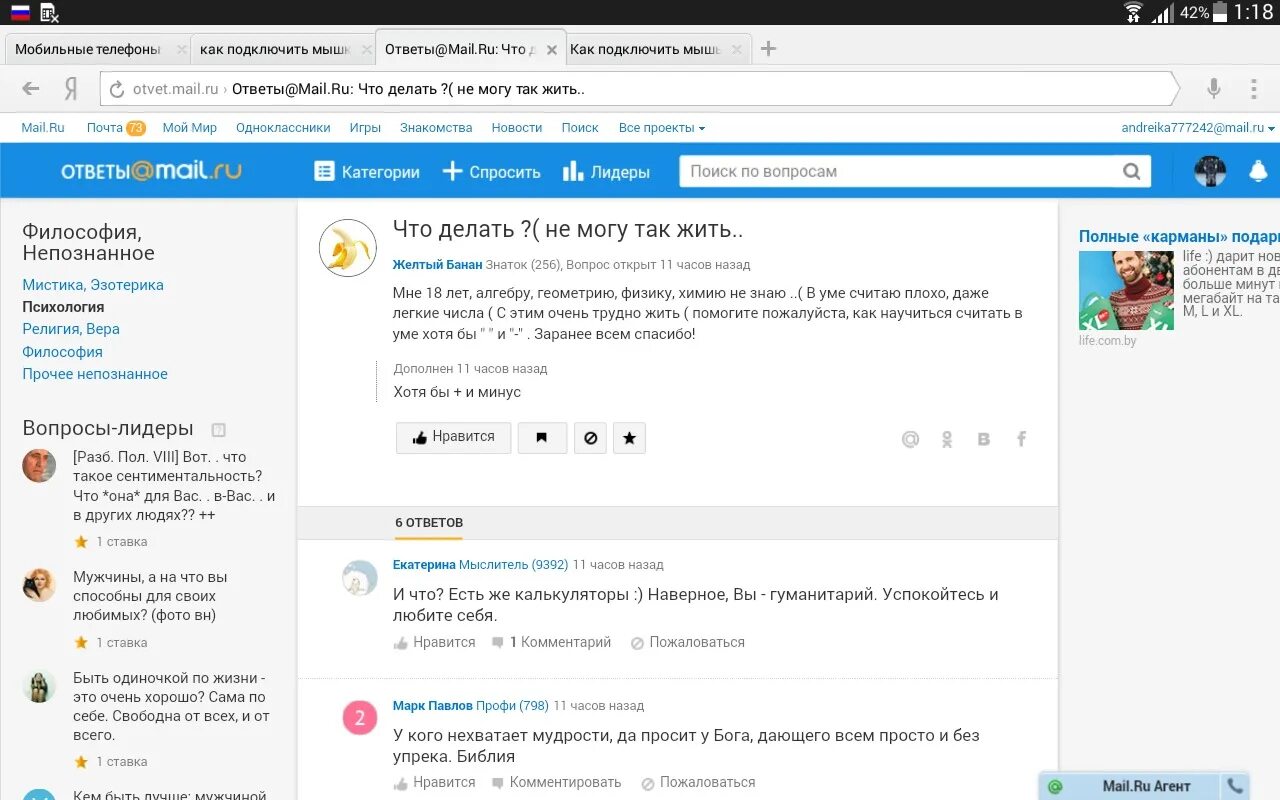
Task: Open Категории menu
Action: pyautogui.click(x=367, y=172)
